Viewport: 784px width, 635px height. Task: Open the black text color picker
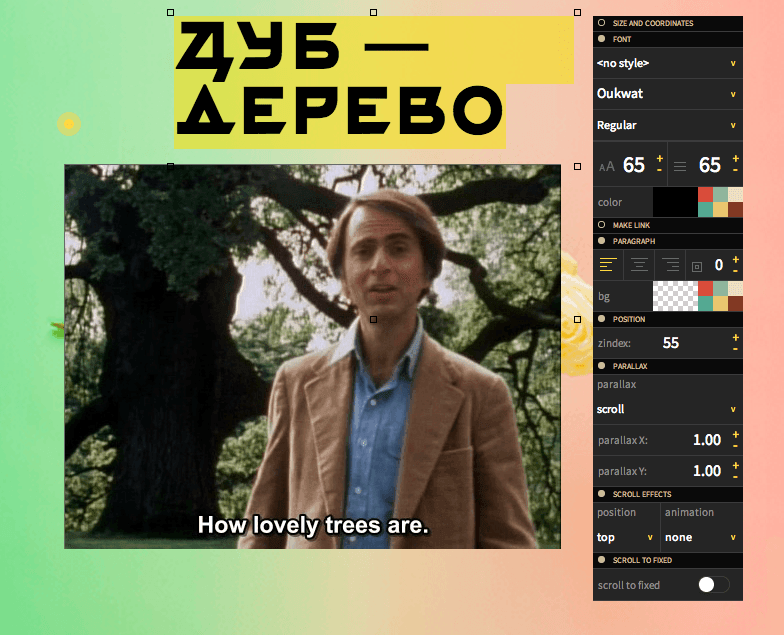pyautogui.click(x=675, y=202)
